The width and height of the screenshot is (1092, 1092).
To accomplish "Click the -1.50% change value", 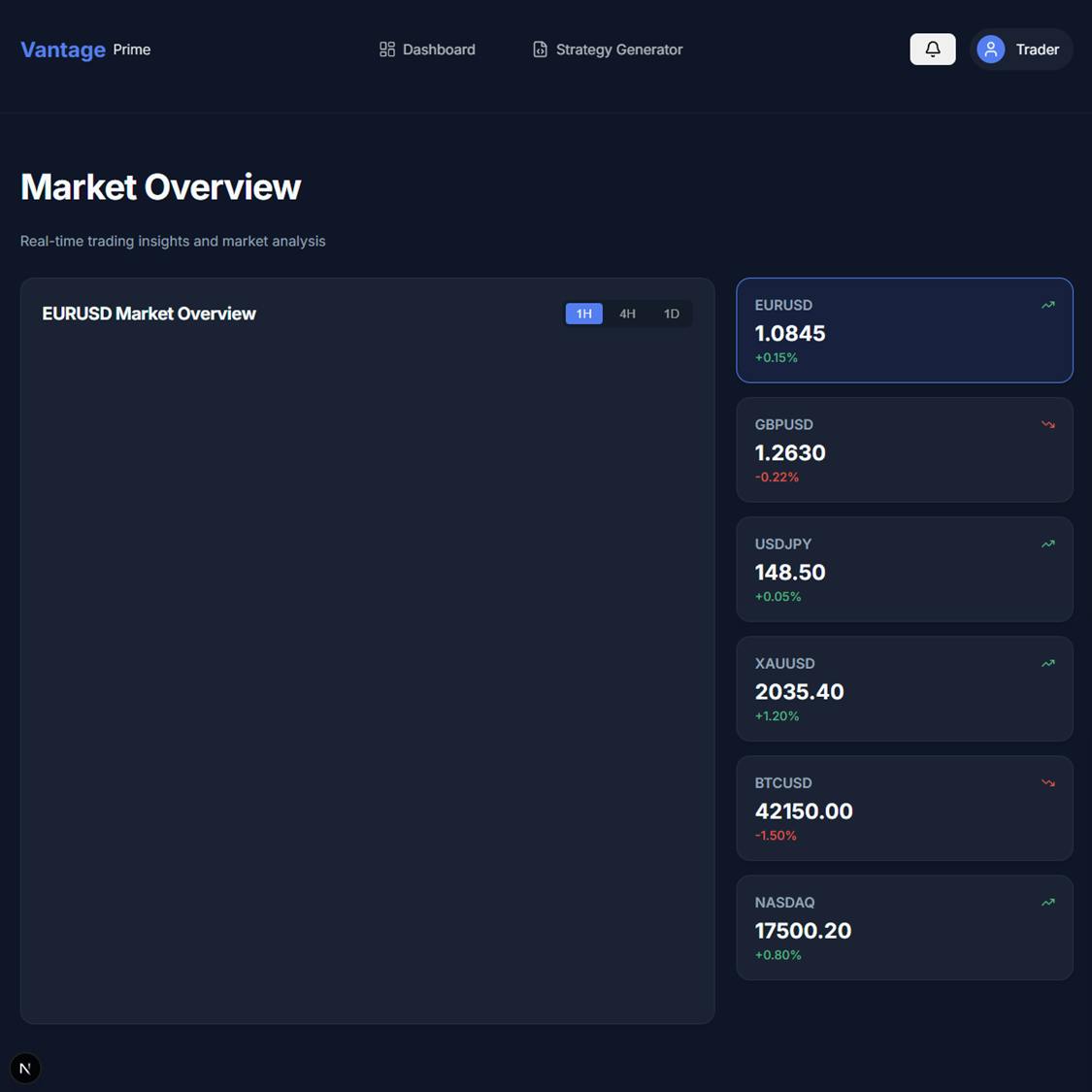I will coord(776,836).
